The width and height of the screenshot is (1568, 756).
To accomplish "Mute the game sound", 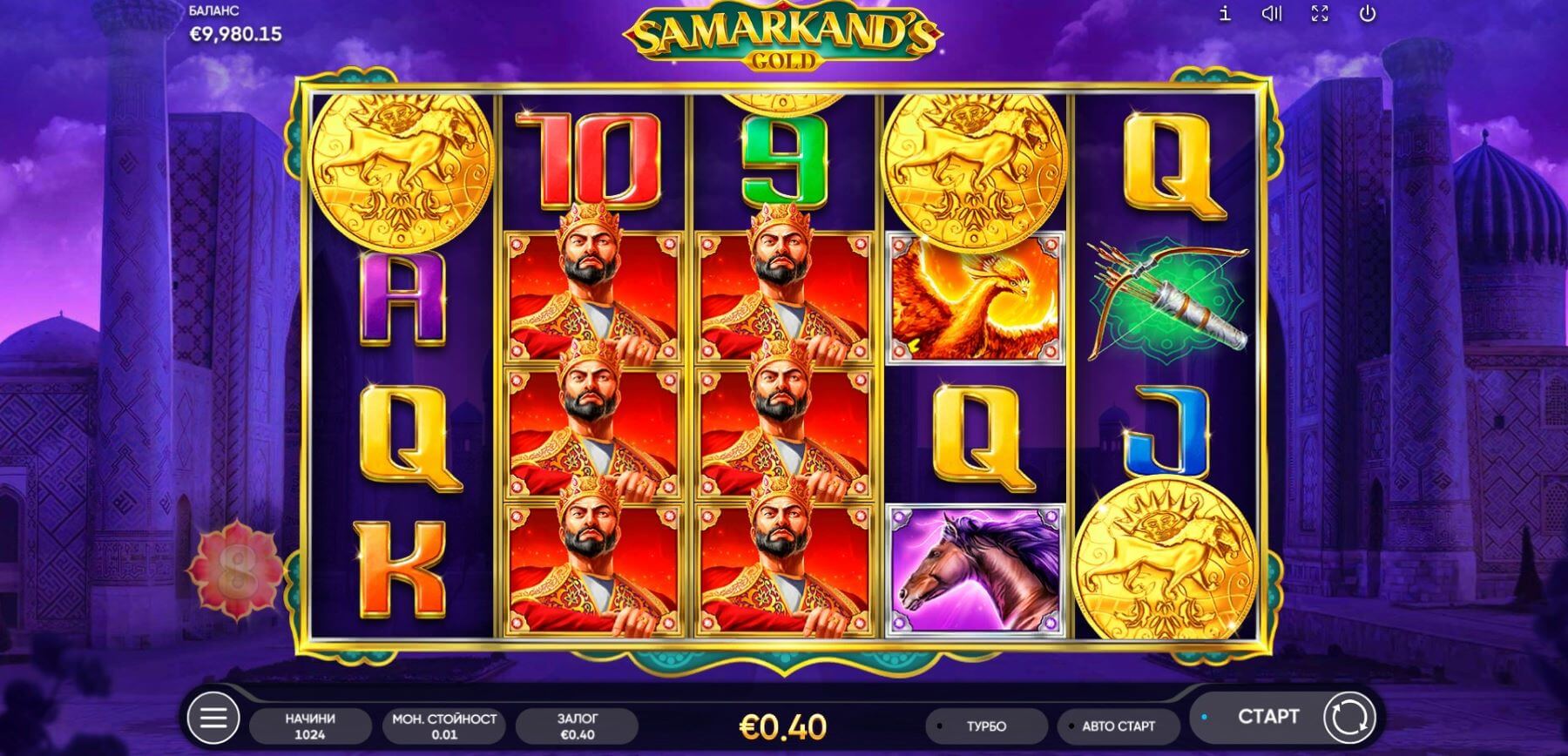I will (x=1272, y=14).
